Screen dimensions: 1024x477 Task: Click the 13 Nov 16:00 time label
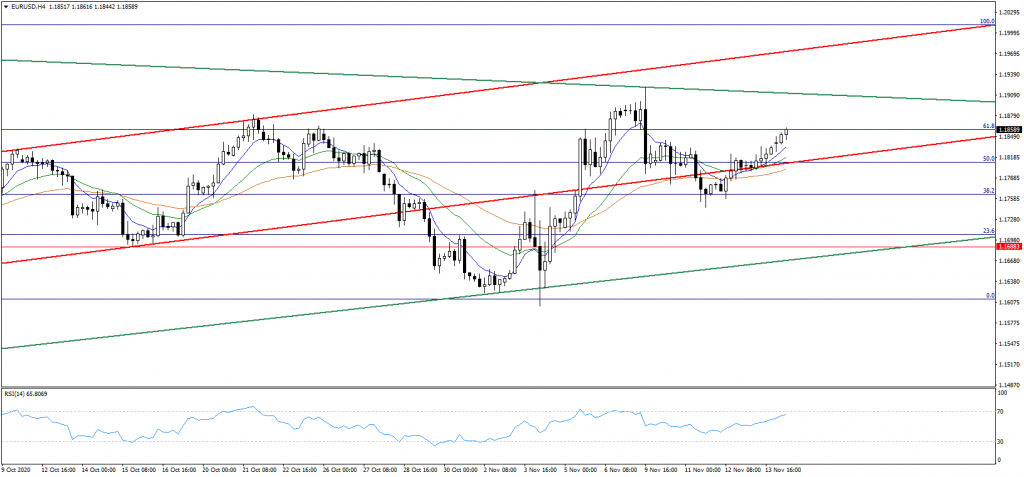pyautogui.click(x=783, y=469)
